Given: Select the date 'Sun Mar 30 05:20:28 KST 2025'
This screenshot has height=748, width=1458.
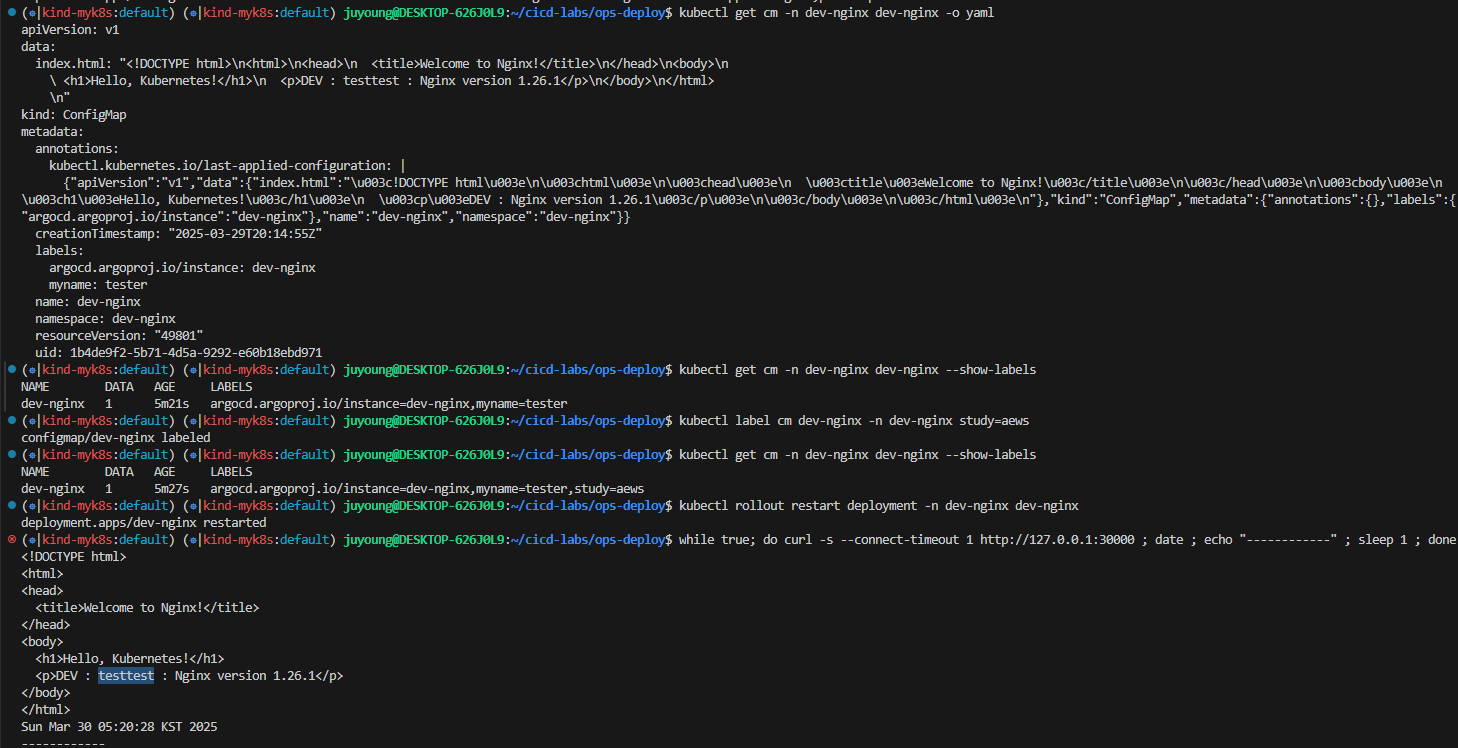Looking at the screenshot, I should pos(119,727).
